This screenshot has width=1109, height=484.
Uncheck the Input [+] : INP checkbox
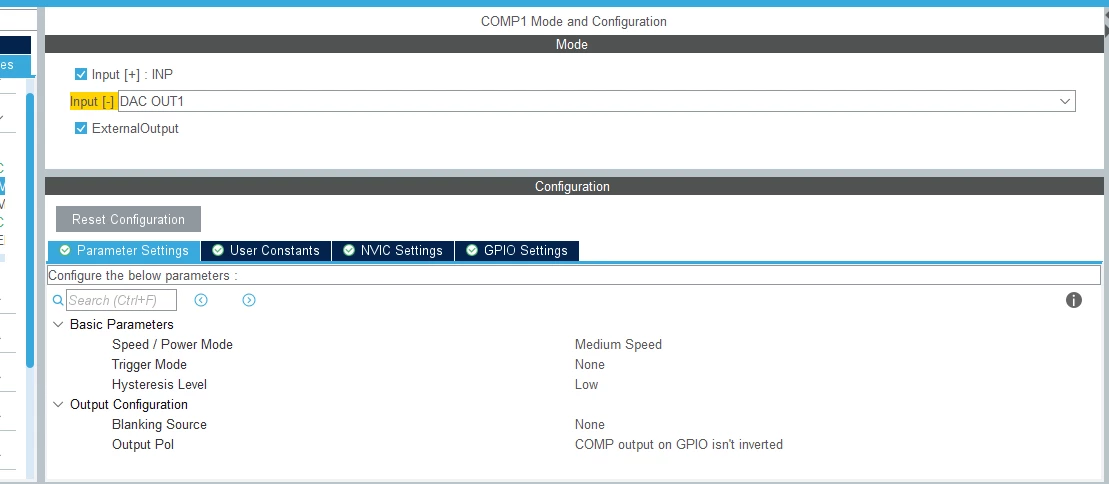(x=81, y=74)
